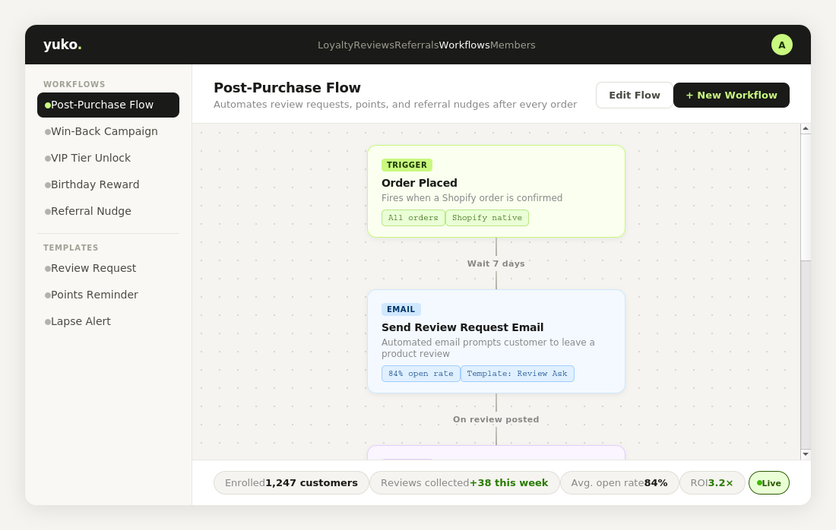This screenshot has width=836, height=530.
Task: Open the VIP Tier Unlock workflow
Action: pyautogui.click(x=108, y=158)
